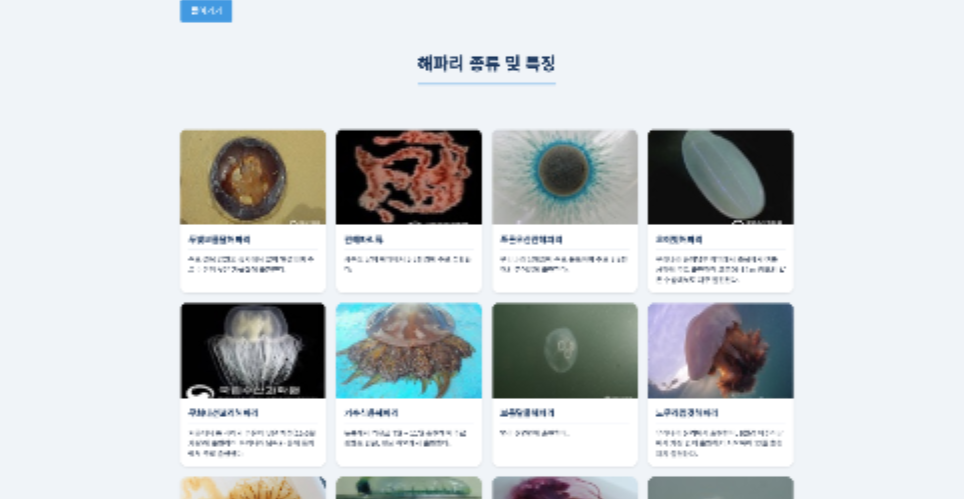Select the title under the red chain jellyfish

[x=363, y=240]
